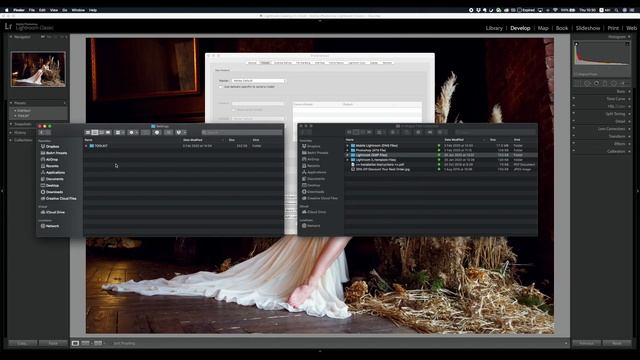Click the Previous button in Lightroom
Screen dimensions: 640x360
tap(586, 343)
